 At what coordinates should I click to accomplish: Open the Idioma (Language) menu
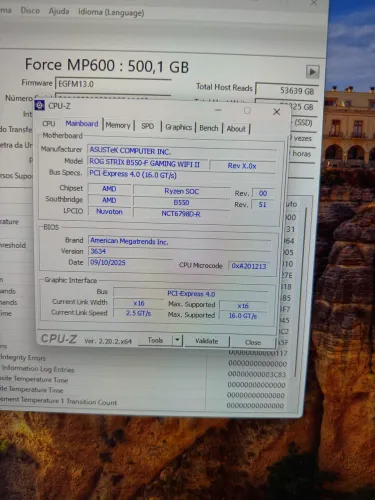tap(111, 13)
